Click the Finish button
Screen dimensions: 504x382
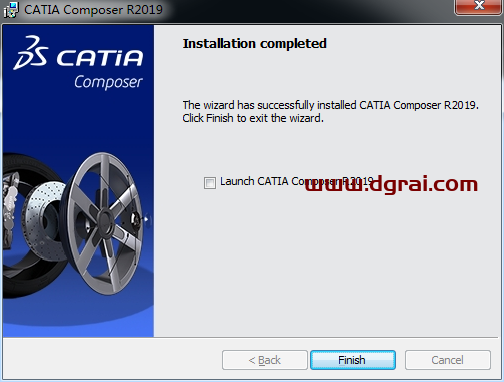[x=353, y=360]
